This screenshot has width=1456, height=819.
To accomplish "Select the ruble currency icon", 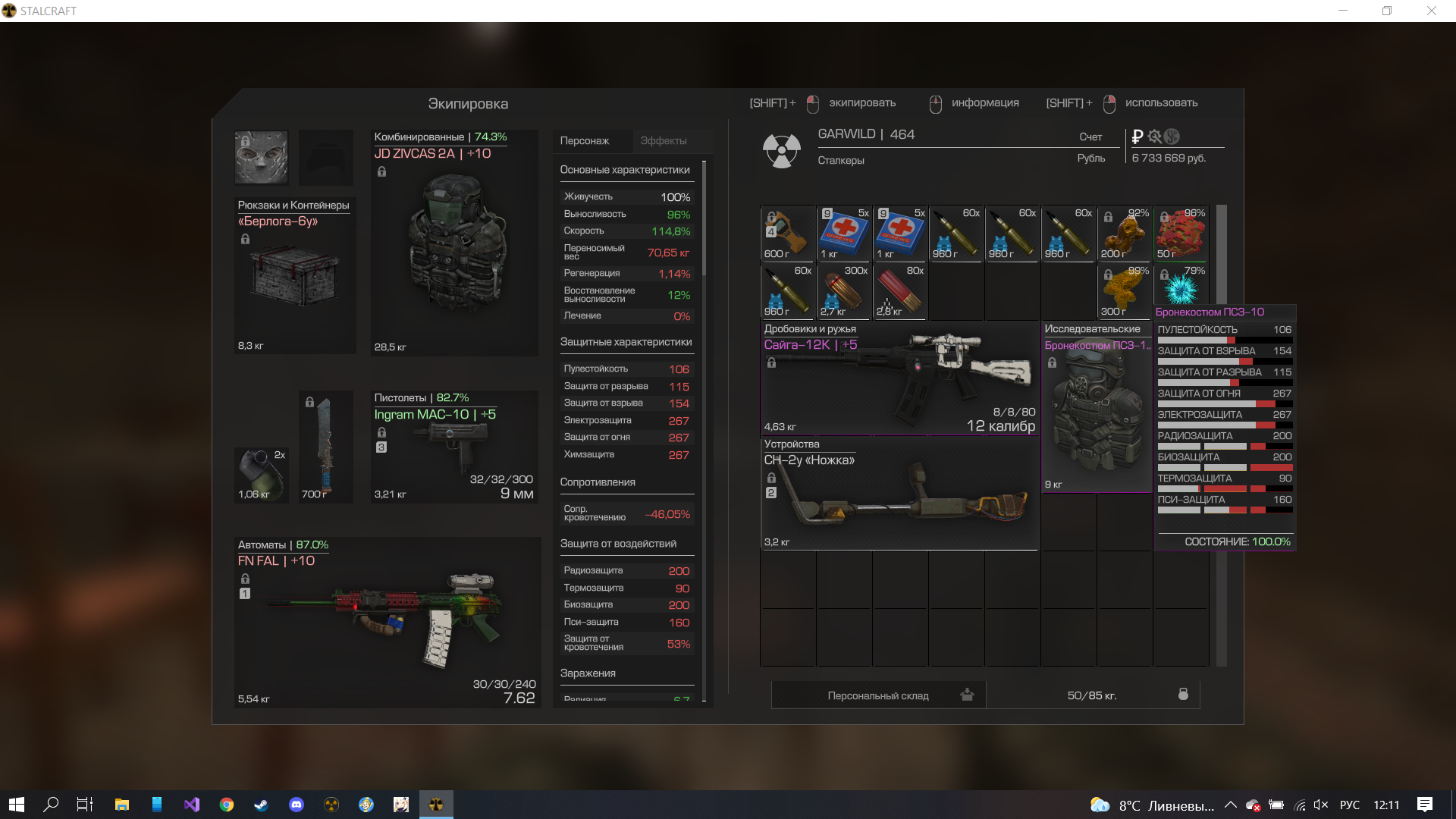I will (x=1137, y=136).
